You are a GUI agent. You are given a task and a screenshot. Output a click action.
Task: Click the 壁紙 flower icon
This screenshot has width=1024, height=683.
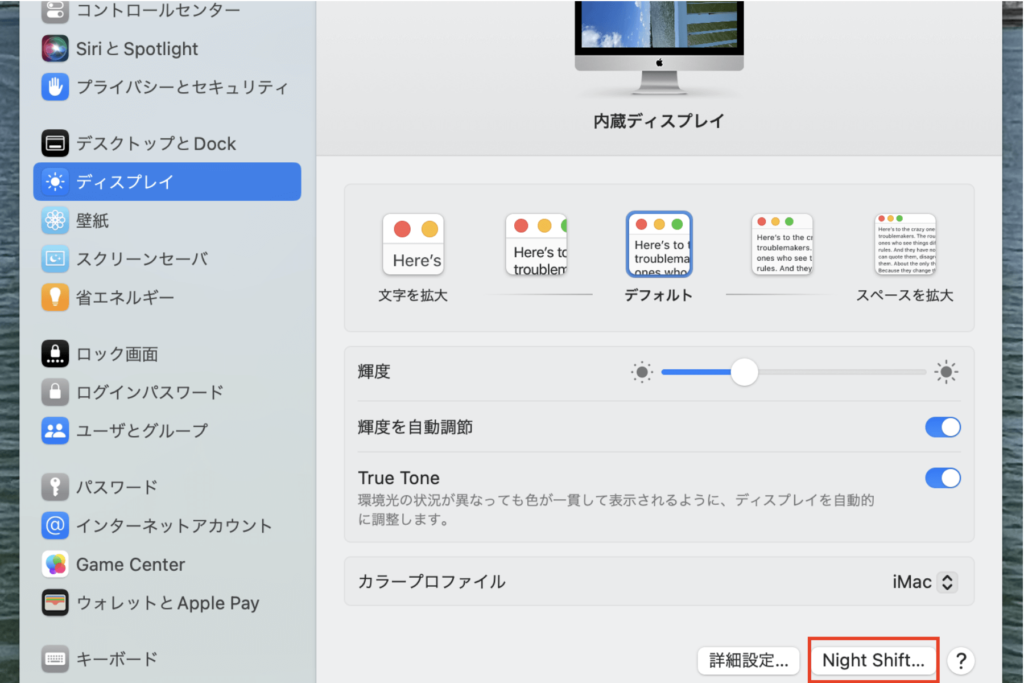(55, 220)
